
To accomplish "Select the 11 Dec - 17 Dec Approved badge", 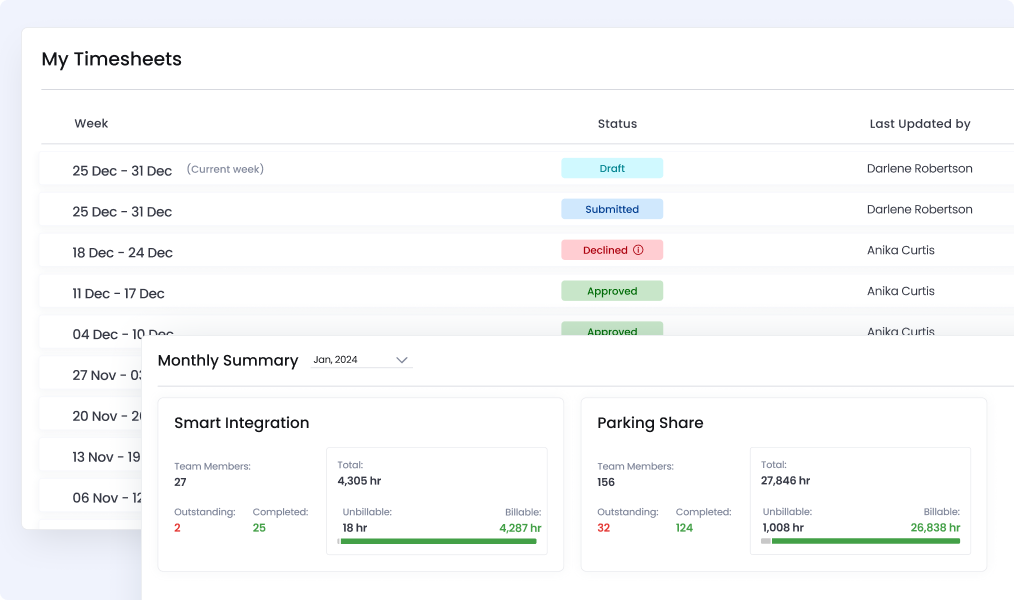I will click(612, 292).
